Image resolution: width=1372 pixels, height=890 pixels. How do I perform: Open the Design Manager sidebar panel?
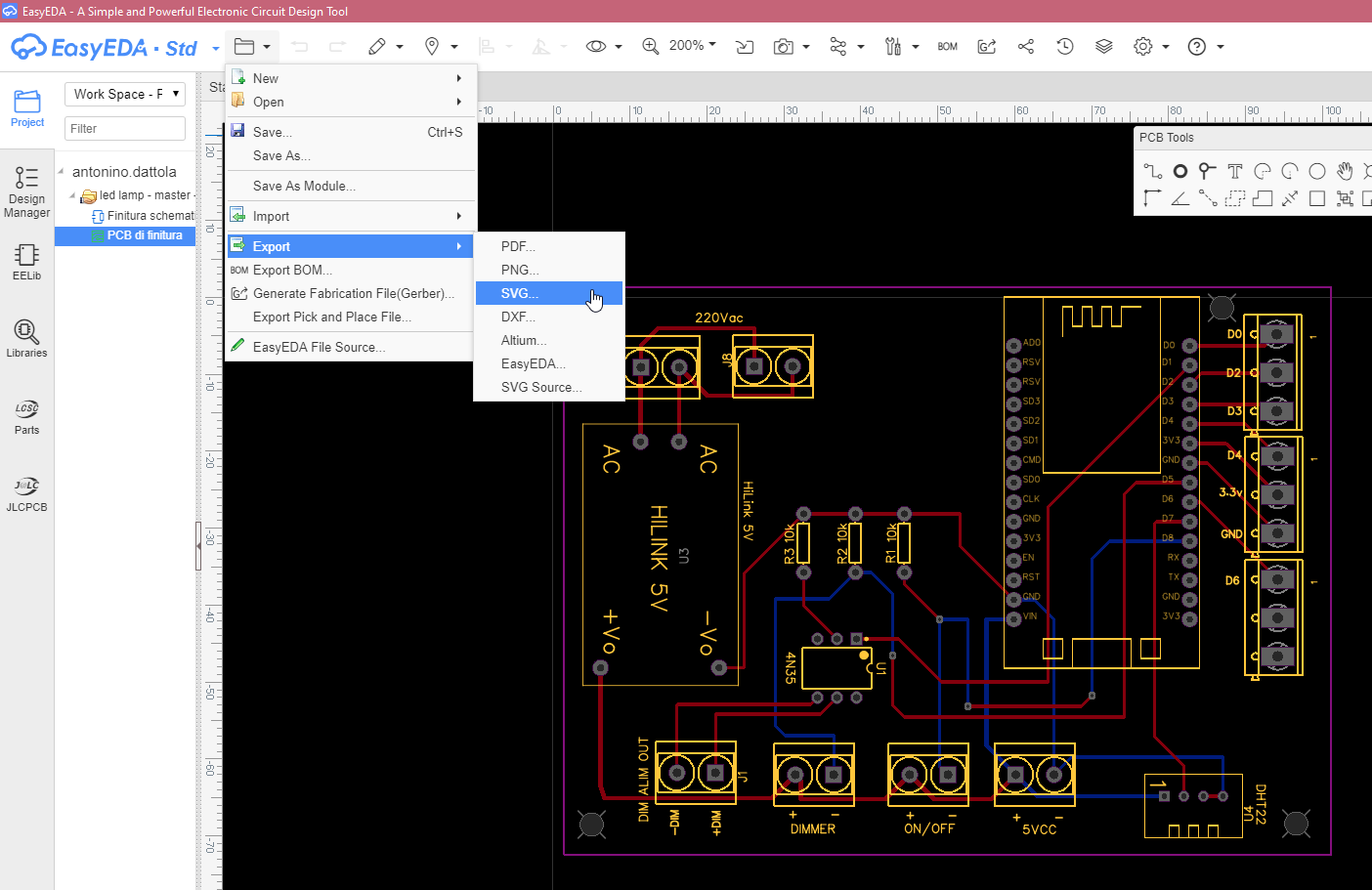27,191
